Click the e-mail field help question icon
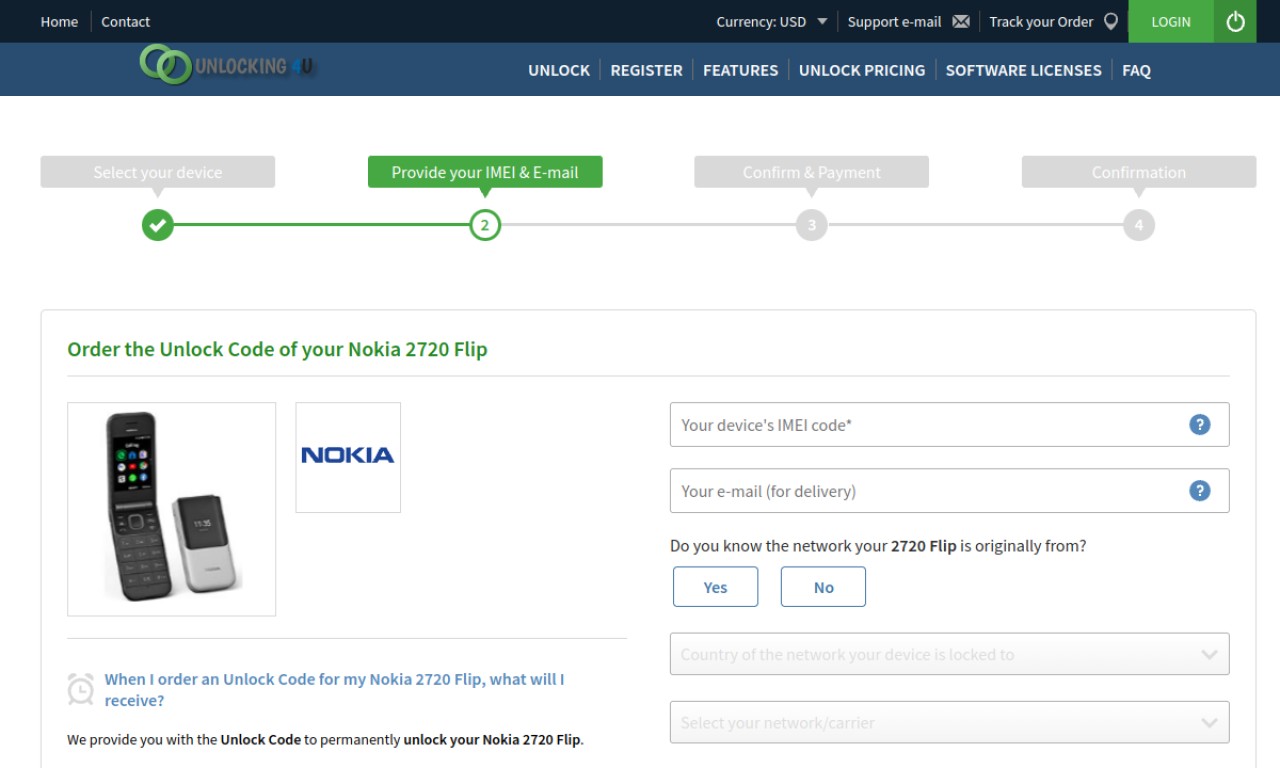Image resolution: width=1280 pixels, height=768 pixels. (1200, 490)
